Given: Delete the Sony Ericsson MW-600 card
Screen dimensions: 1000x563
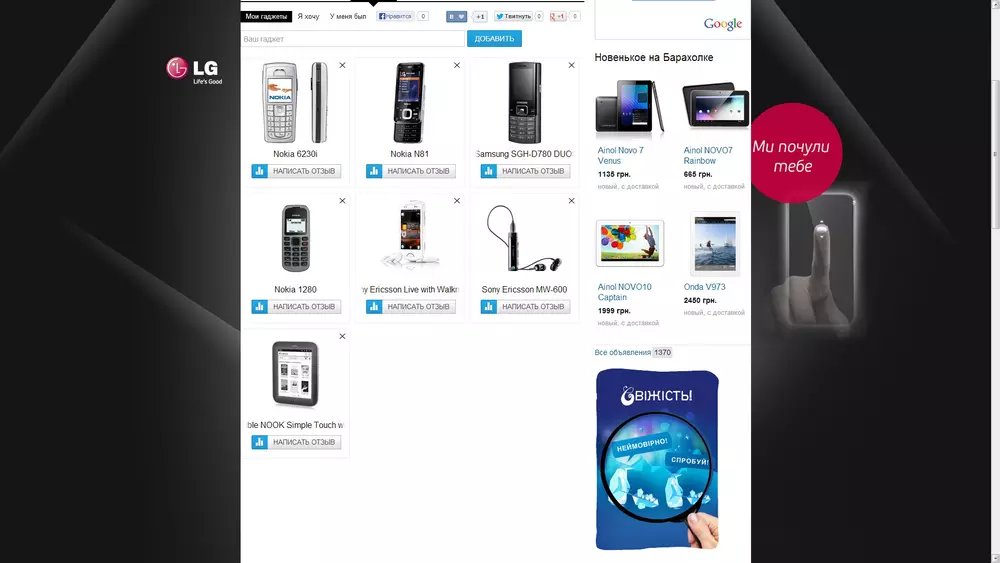Looking at the screenshot, I should click(571, 201).
